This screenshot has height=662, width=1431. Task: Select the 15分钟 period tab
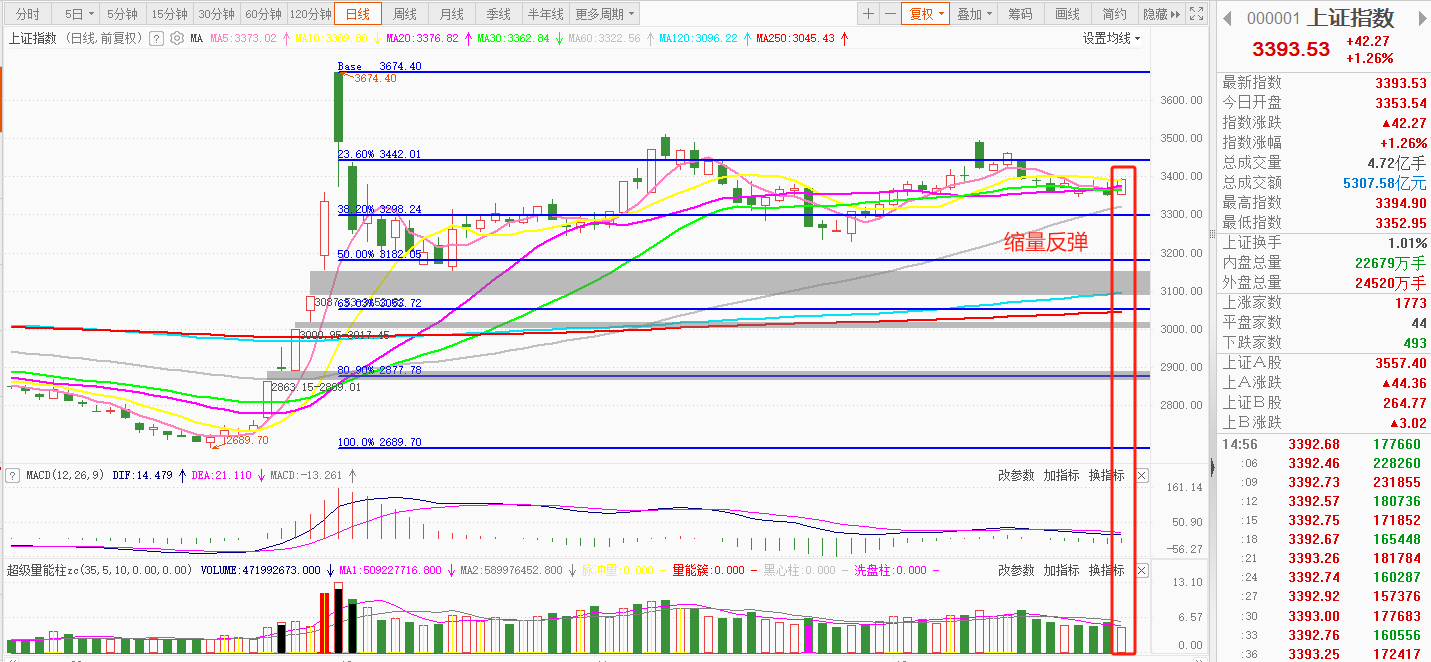[168, 14]
